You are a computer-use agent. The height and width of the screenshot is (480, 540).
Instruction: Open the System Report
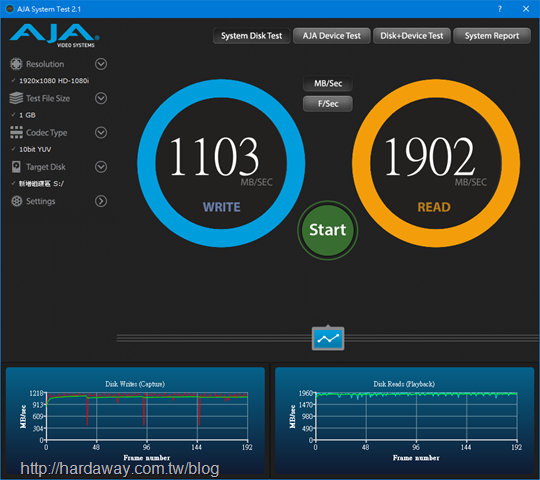(492, 36)
